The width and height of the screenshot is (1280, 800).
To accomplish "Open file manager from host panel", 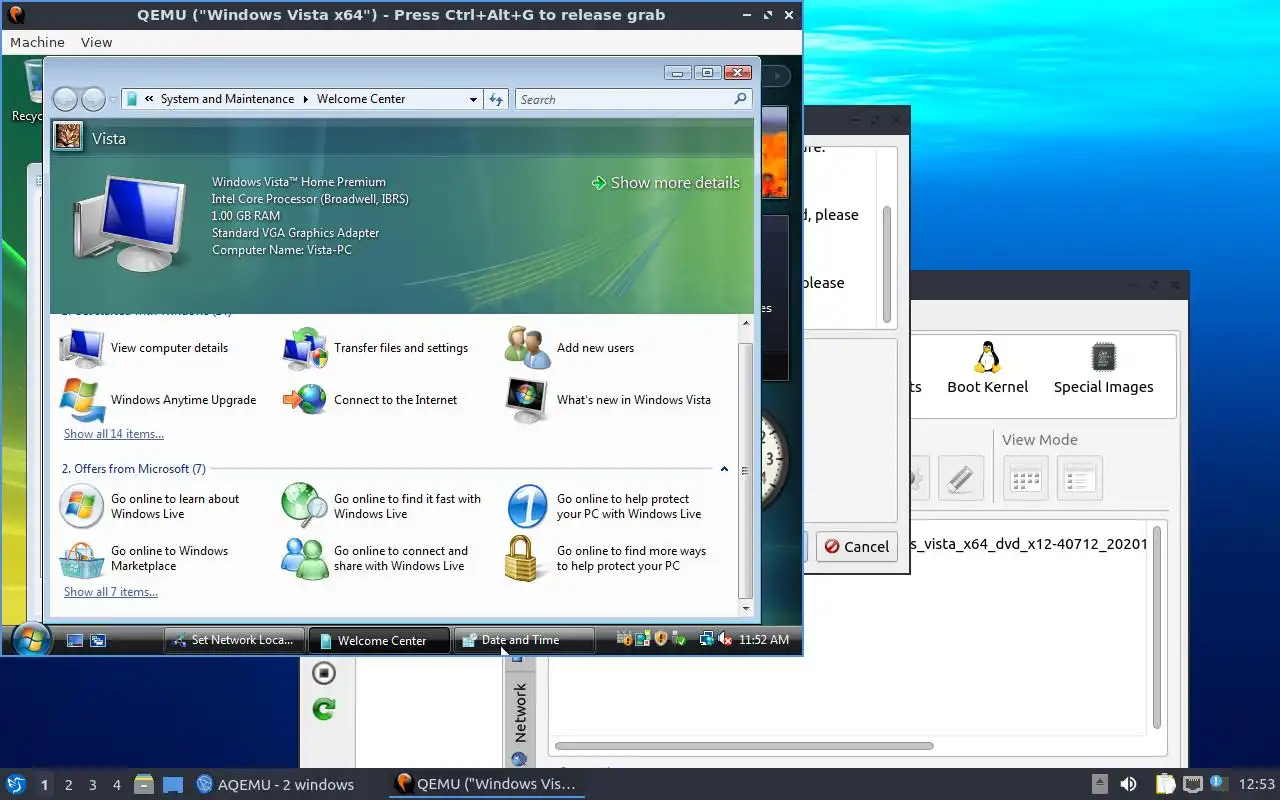I will 143,784.
